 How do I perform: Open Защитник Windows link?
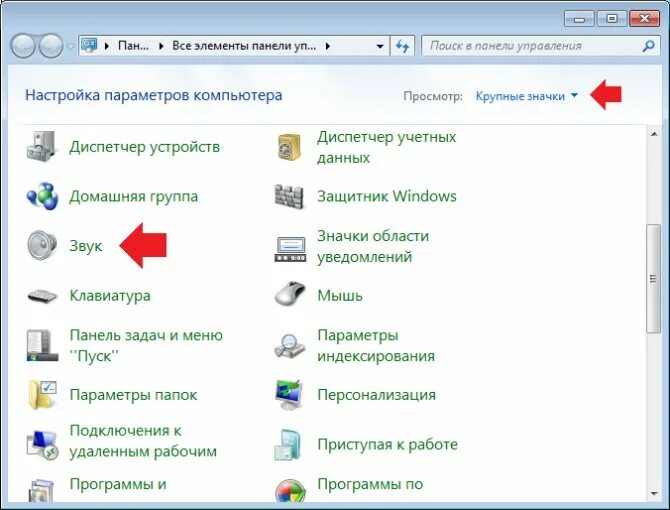point(387,196)
